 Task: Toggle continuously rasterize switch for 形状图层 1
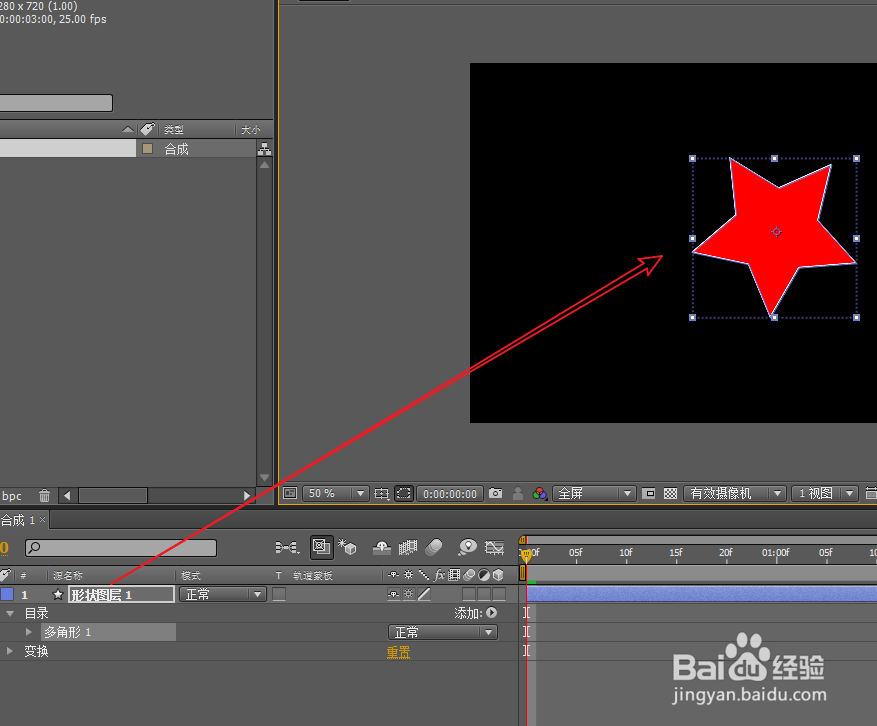click(x=409, y=594)
